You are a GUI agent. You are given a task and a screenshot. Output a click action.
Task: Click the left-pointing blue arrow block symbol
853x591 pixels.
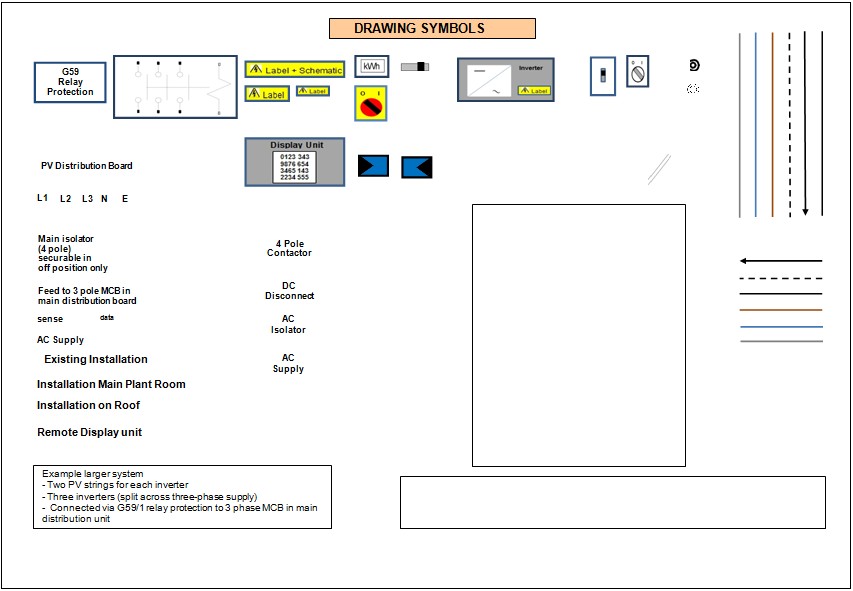(417, 167)
